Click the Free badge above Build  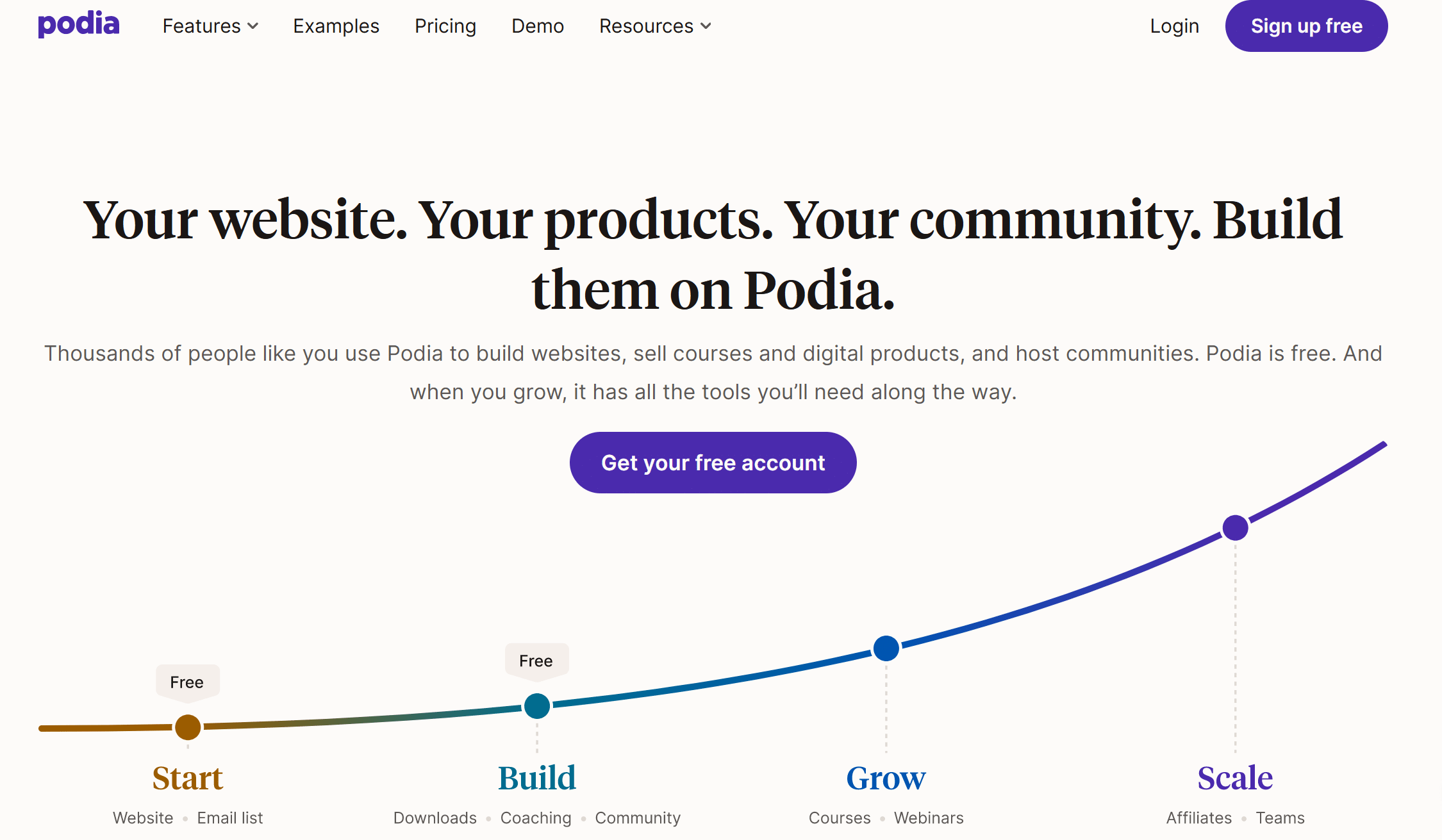tap(536, 661)
